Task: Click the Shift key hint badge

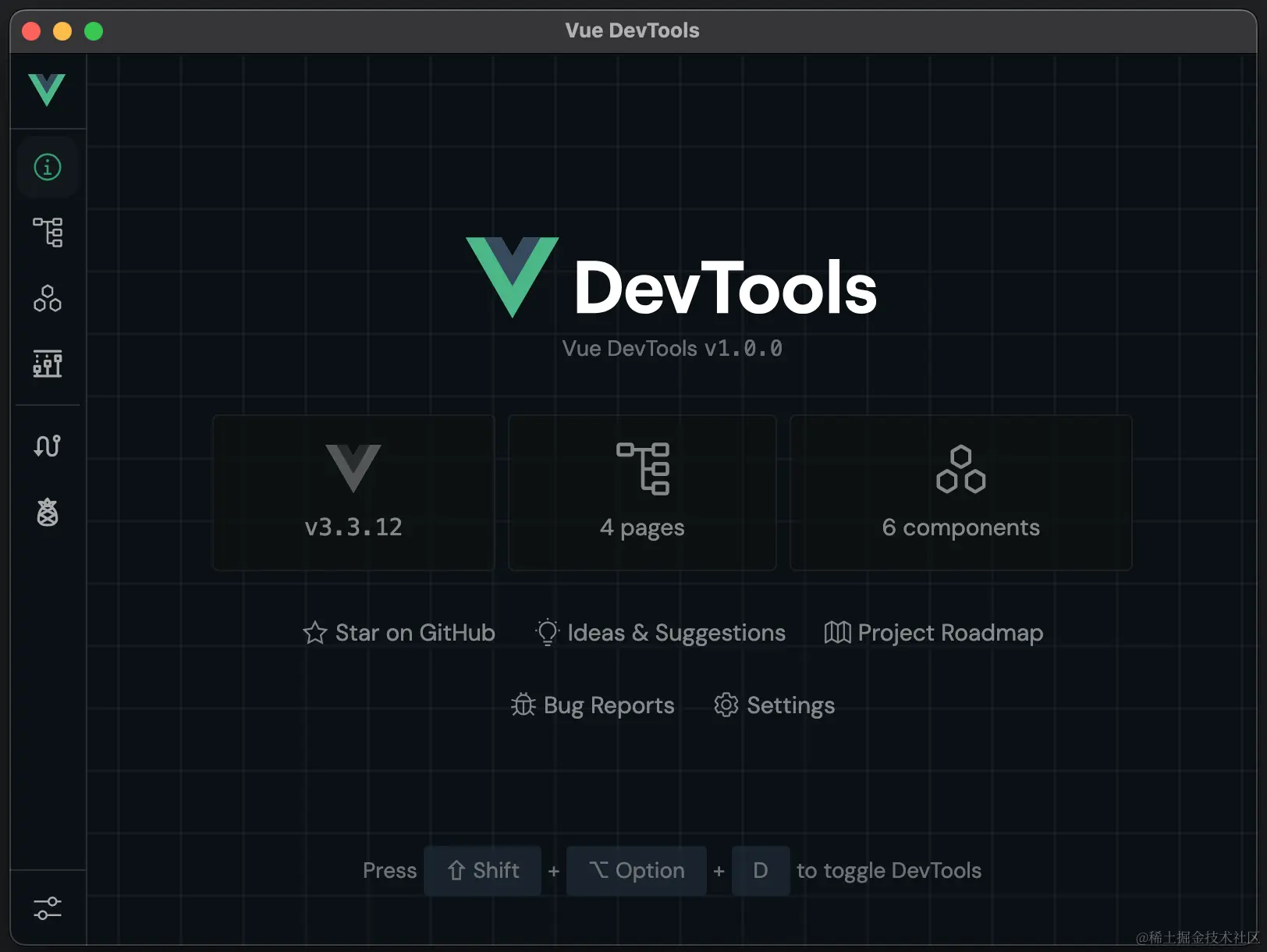Action: [482, 870]
